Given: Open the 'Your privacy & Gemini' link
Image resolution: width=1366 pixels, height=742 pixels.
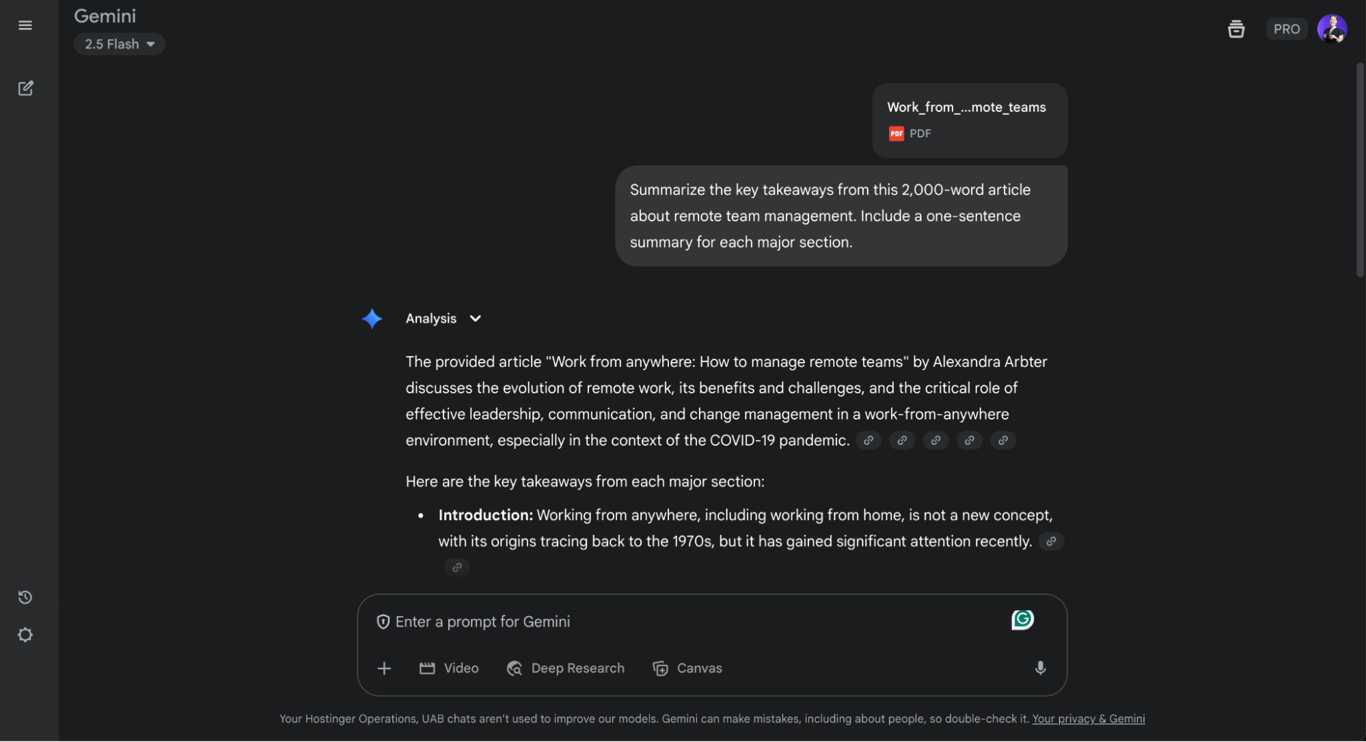Looking at the screenshot, I should (x=1088, y=719).
